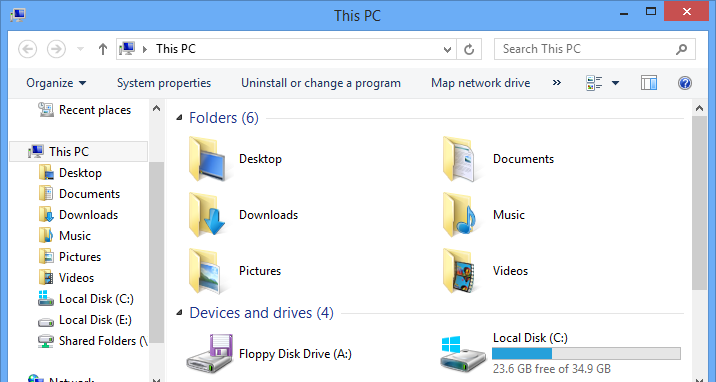
Task: Open Documents in the navigation pane
Action: (79, 194)
